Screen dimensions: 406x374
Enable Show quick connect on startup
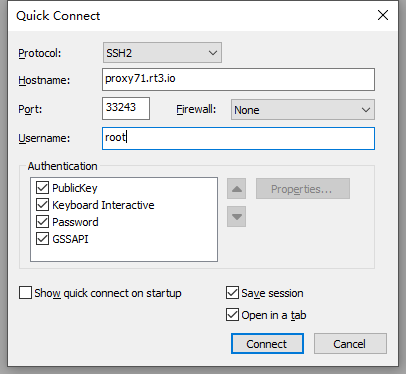pyautogui.click(x=25, y=293)
